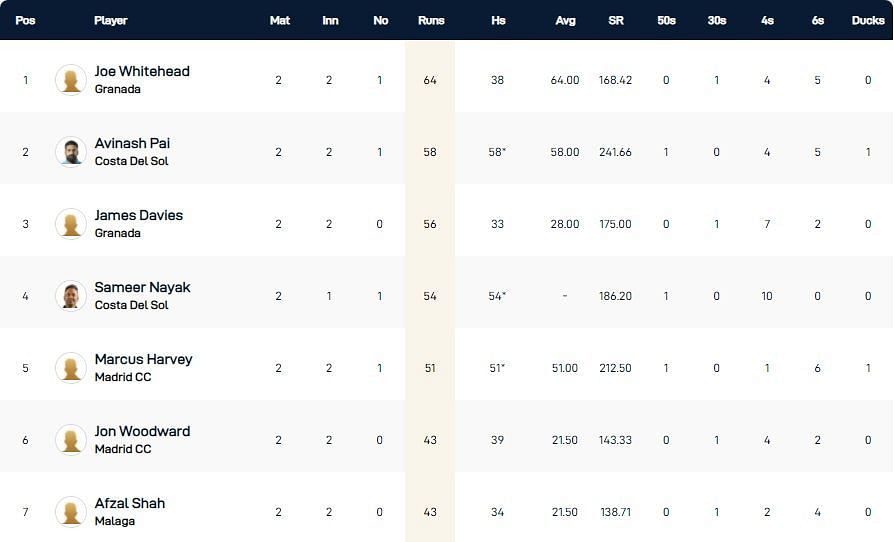Click James Davies' runs value 56
Viewport: 894px width, 542px height.
coord(430,224)
